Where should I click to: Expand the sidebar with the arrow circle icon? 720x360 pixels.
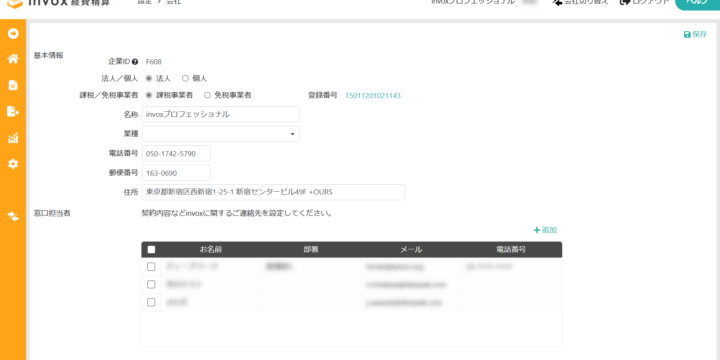pos(13,34)
